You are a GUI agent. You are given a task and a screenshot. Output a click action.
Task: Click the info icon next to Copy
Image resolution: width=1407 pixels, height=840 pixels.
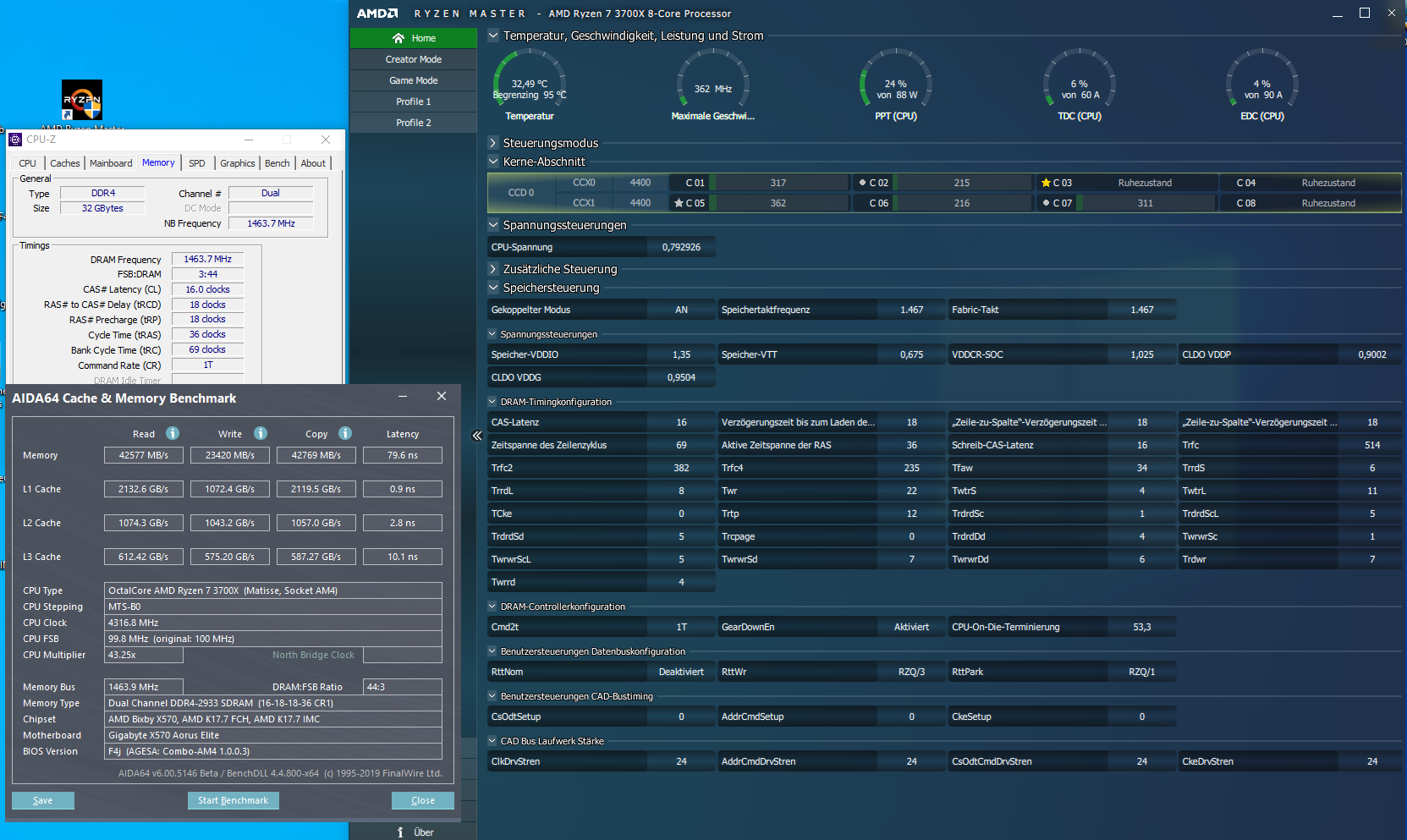point(345,433)
